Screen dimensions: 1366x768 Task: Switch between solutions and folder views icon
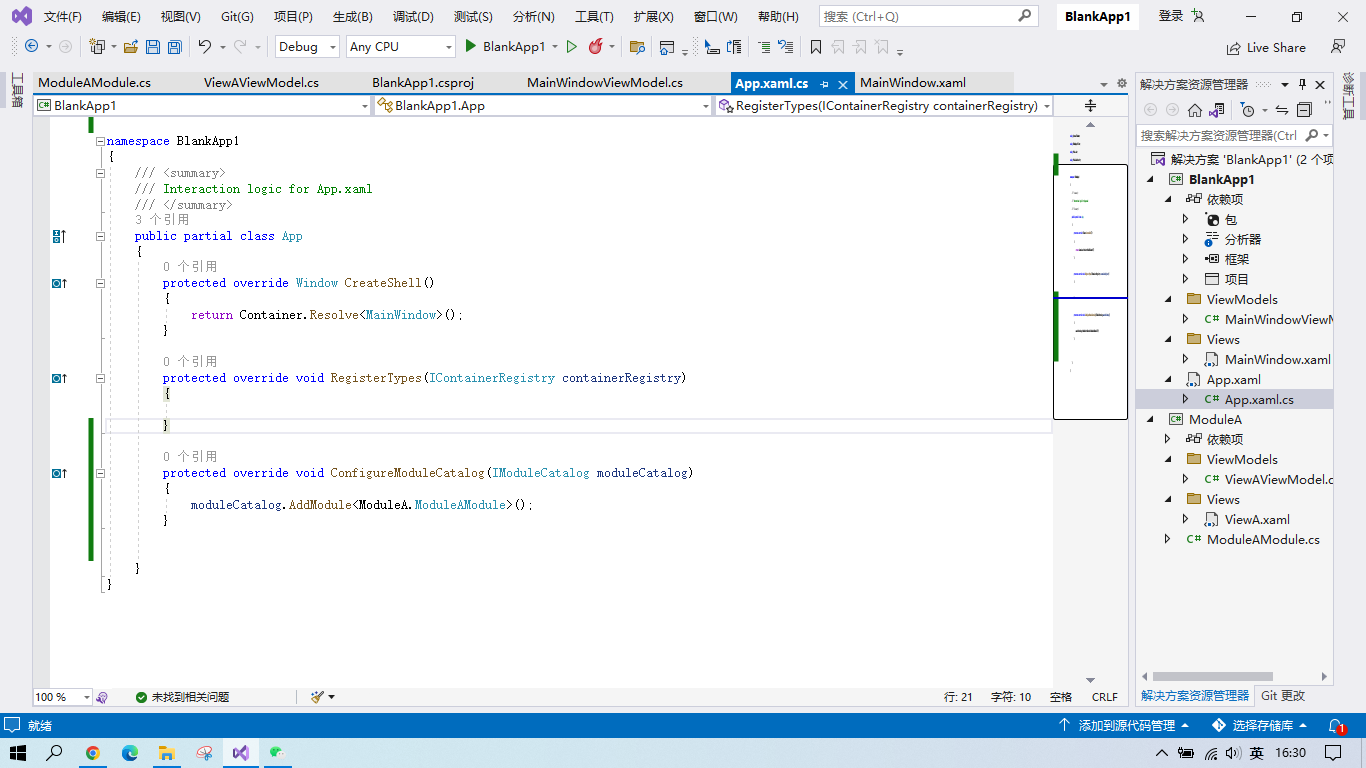pyautogui.click(x=1215, y=110)
